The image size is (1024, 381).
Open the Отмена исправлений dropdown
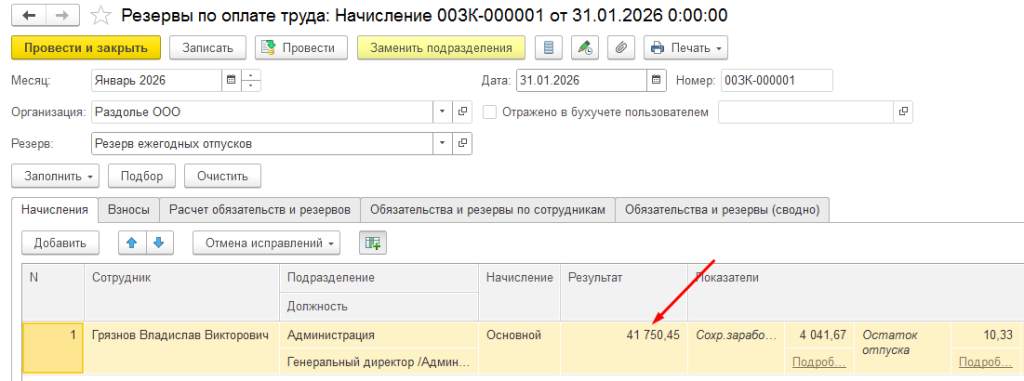pos(266,243)
